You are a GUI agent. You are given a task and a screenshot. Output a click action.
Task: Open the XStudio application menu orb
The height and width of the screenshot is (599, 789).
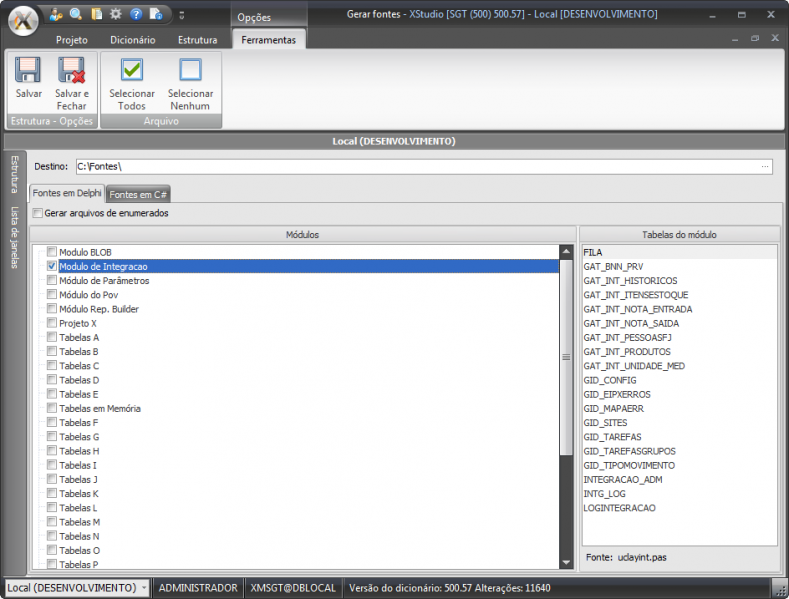pos(21,19)
